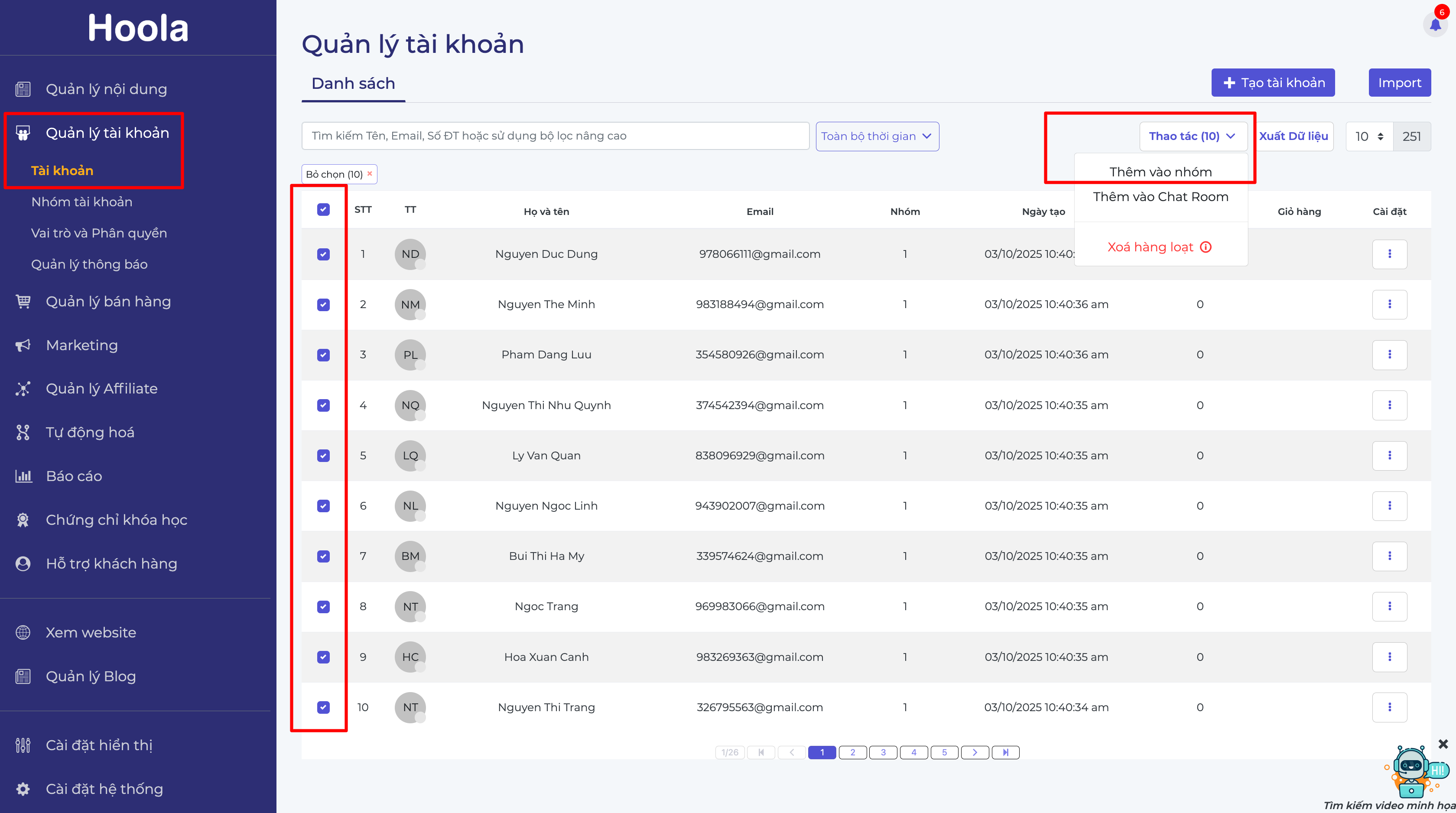1456x813 pixels.
Task: Click the account search input field
Action: point(555,136)
